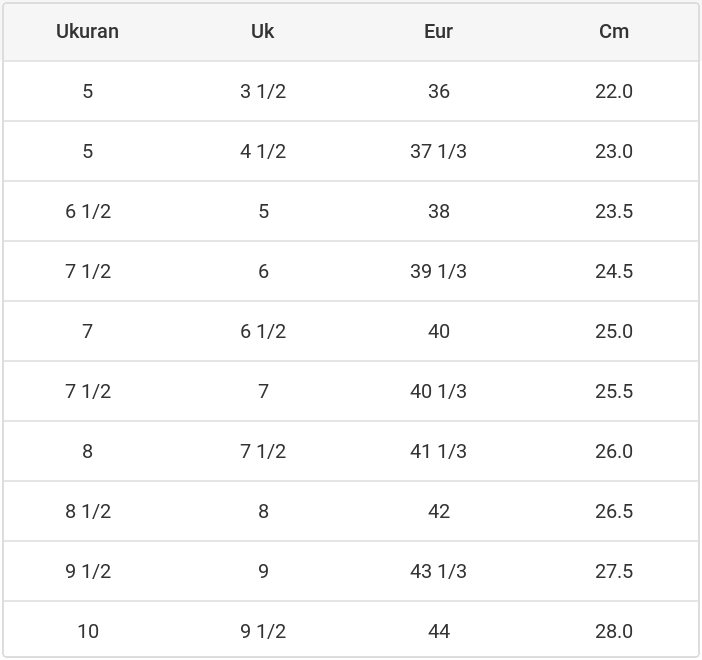Click the 22.0 cm cell
The width and height of the screenshot is (702, 660).
click(x=614, y=91)
